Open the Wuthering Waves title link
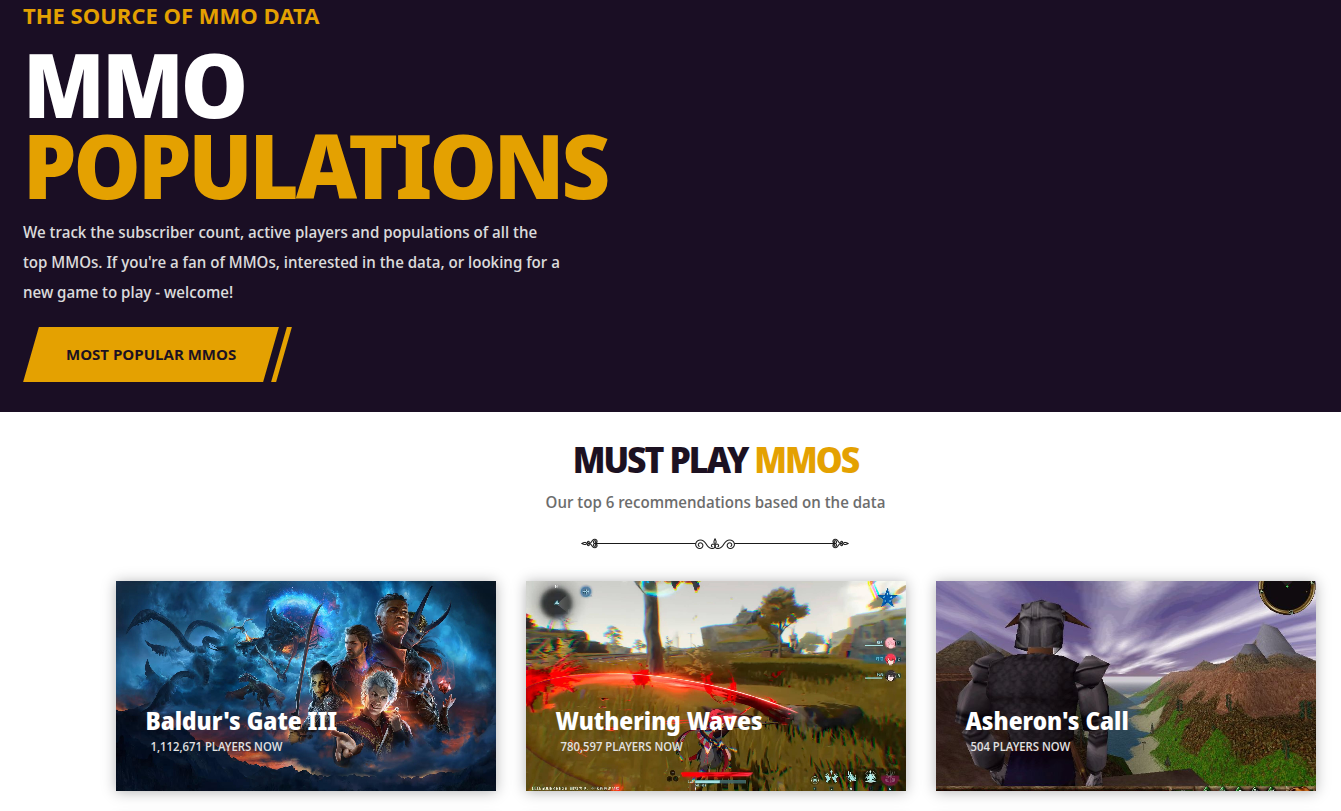 [x=659, y=721]
